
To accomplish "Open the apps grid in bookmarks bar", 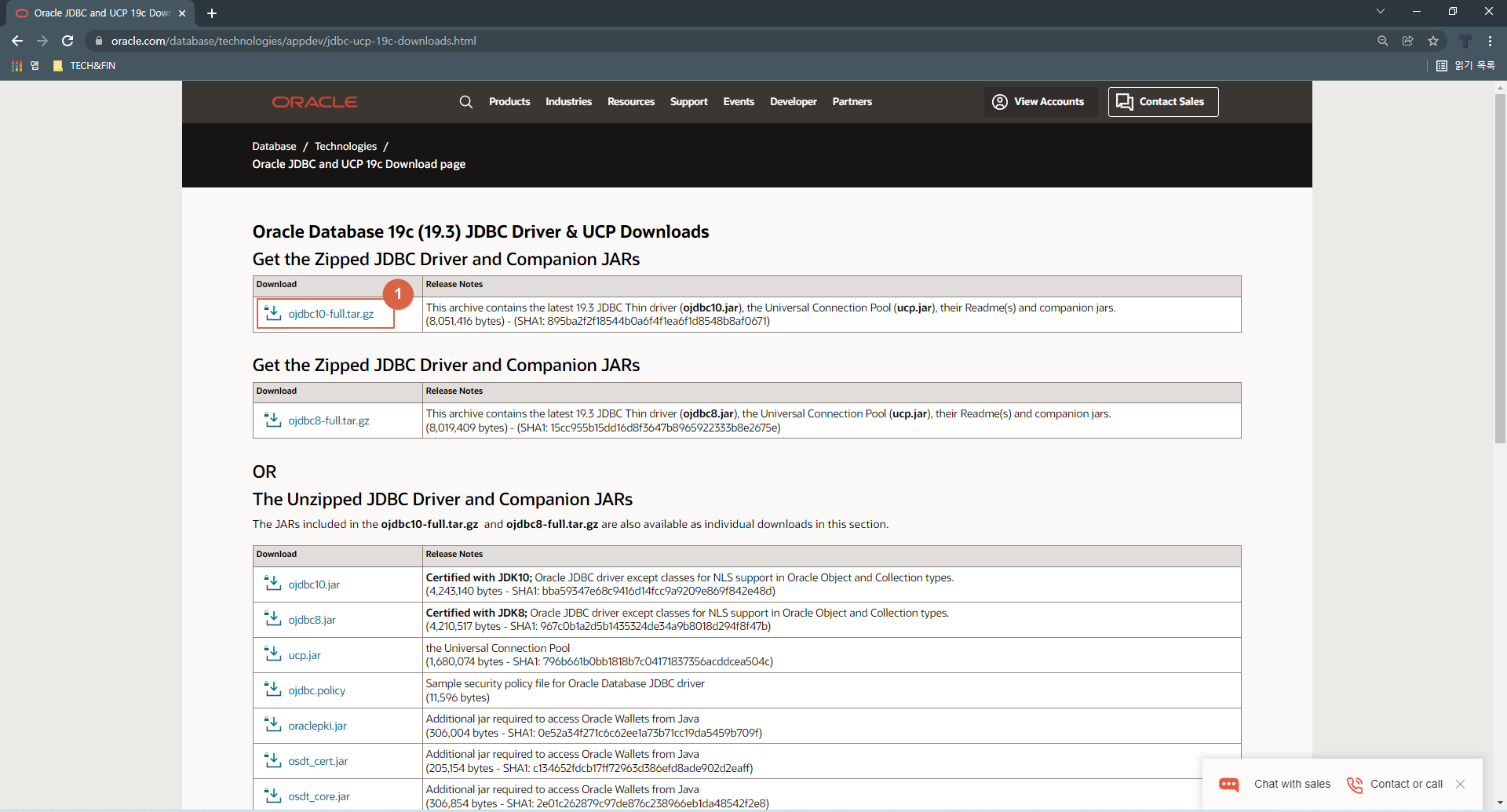I will 16,66.
